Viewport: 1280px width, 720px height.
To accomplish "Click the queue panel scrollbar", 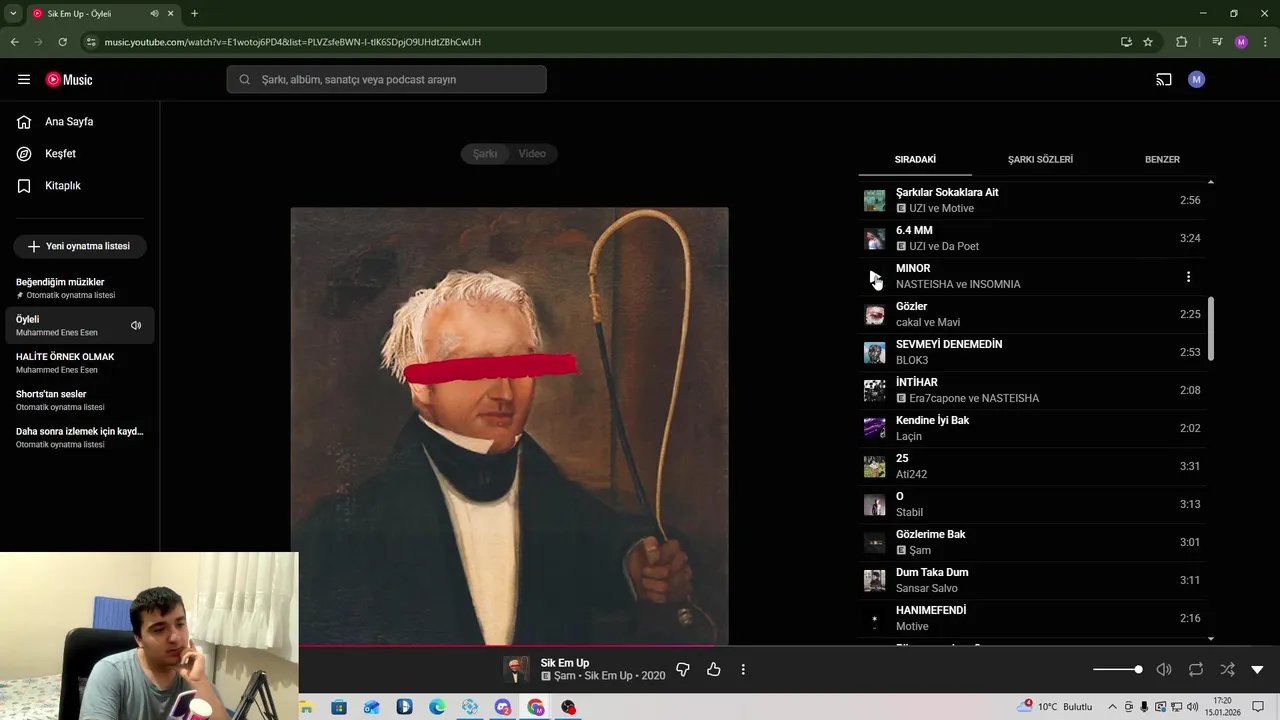I will (x=1211, y=329).
